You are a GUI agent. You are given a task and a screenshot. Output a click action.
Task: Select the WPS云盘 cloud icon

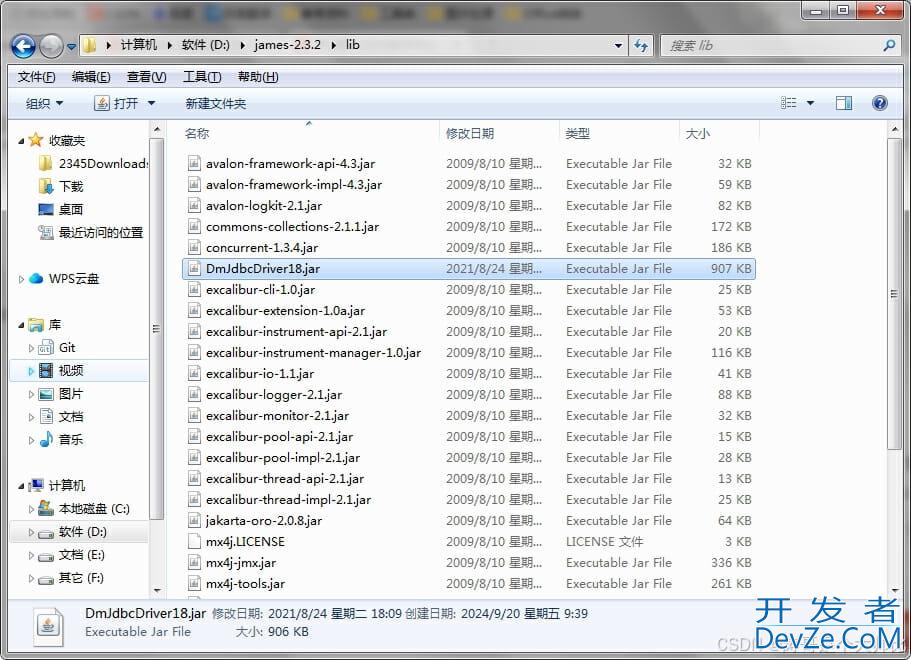tap(37, 279)
